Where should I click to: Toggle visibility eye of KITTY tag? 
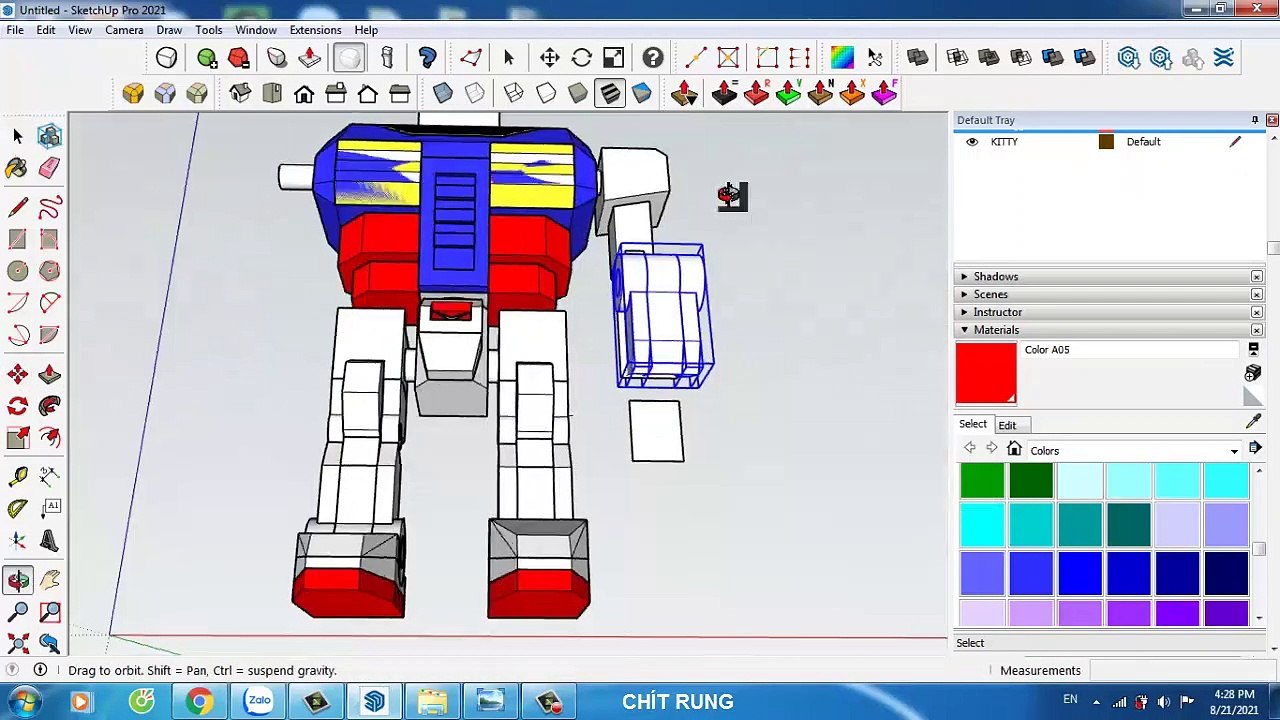(x=972, y=142)
